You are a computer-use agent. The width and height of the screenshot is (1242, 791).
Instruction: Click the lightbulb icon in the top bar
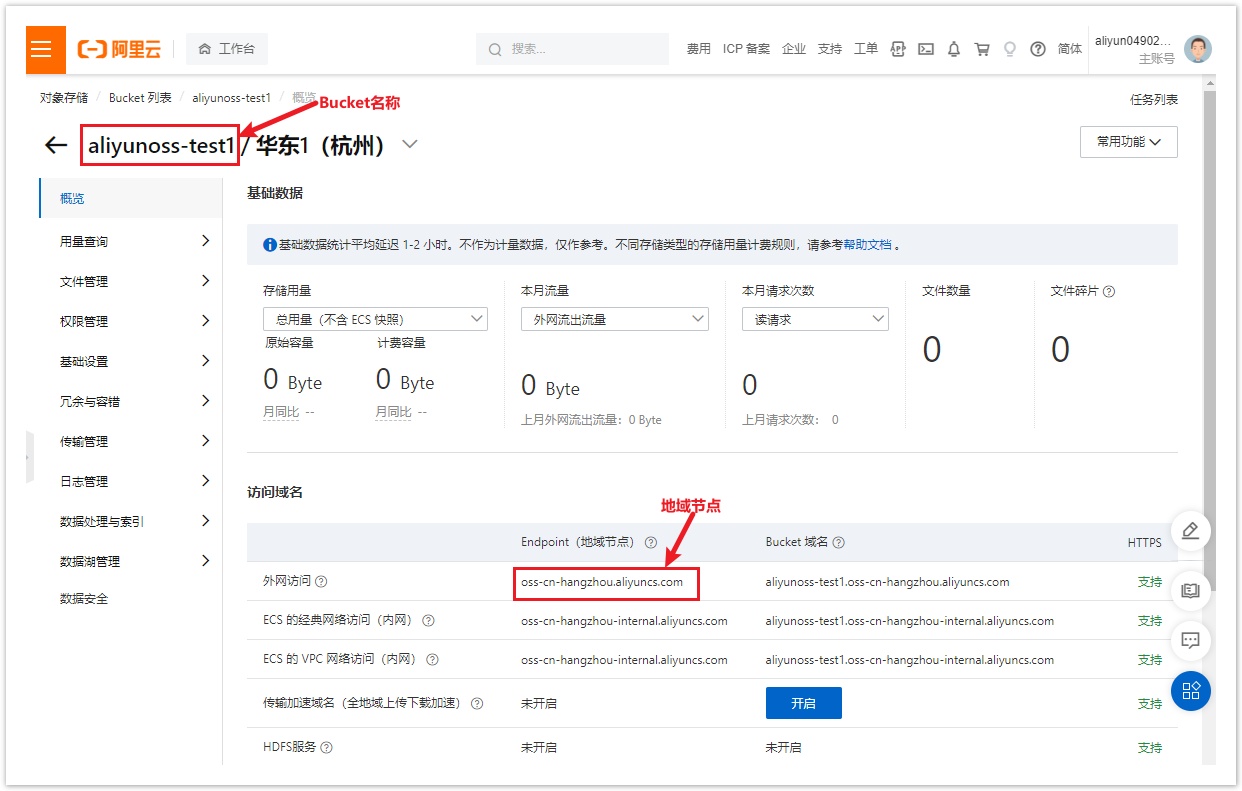[x=1010, y=49]
